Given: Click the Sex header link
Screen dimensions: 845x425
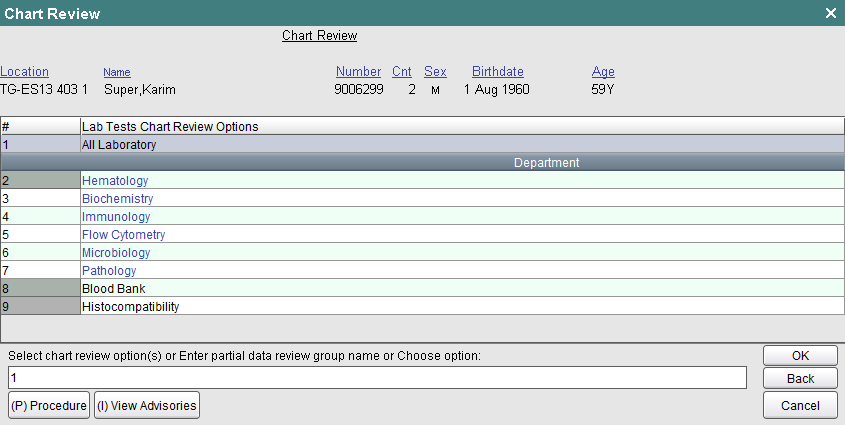Looking at the screenshot, I should tap(435, 72).
